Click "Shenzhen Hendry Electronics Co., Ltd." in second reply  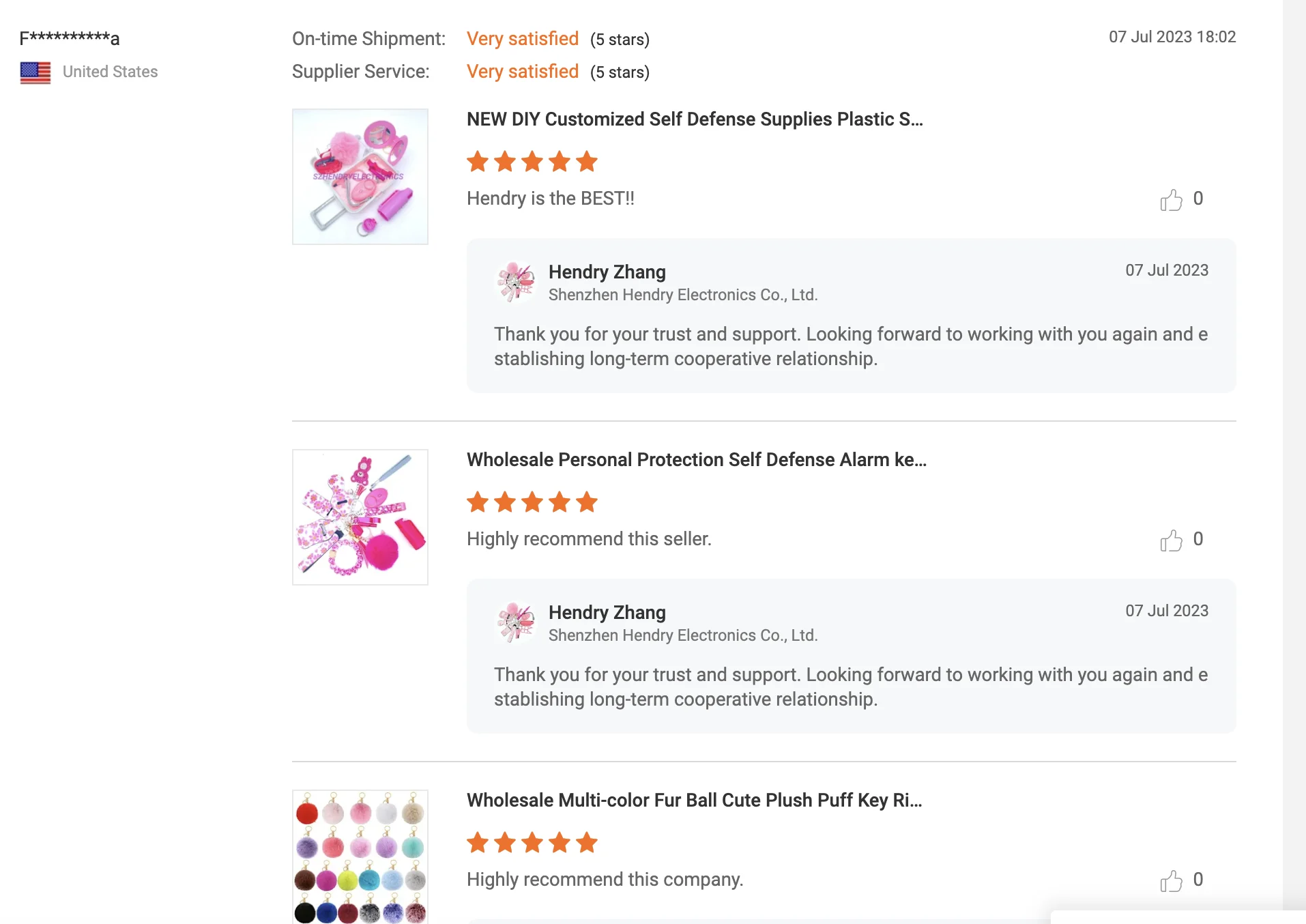pos(682,635)
